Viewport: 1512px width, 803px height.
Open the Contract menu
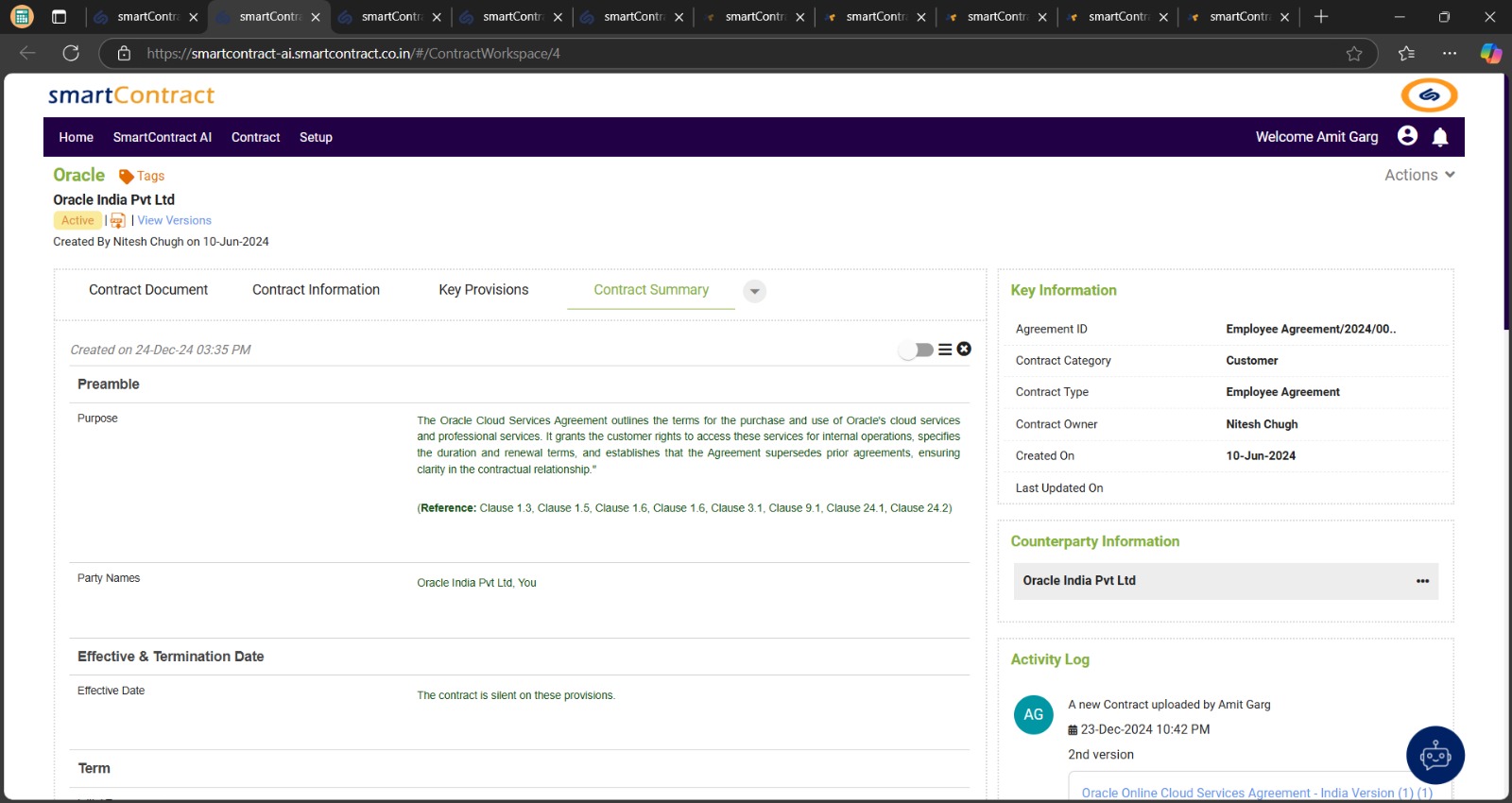click(255, 137)
